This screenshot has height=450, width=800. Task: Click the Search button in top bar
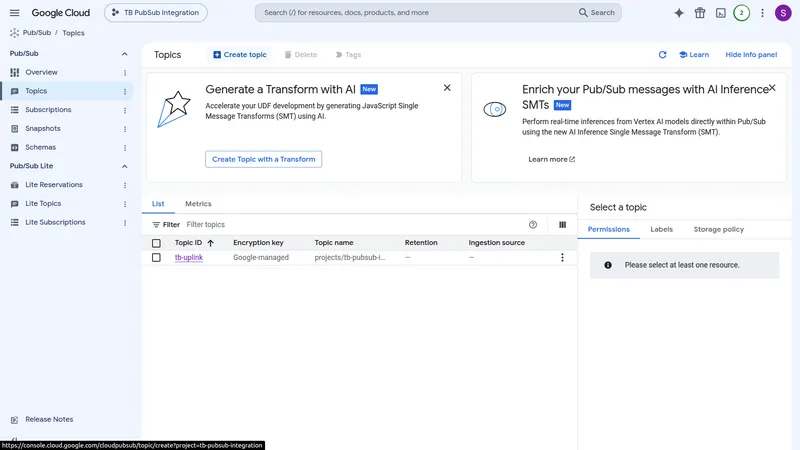[597, 13]
